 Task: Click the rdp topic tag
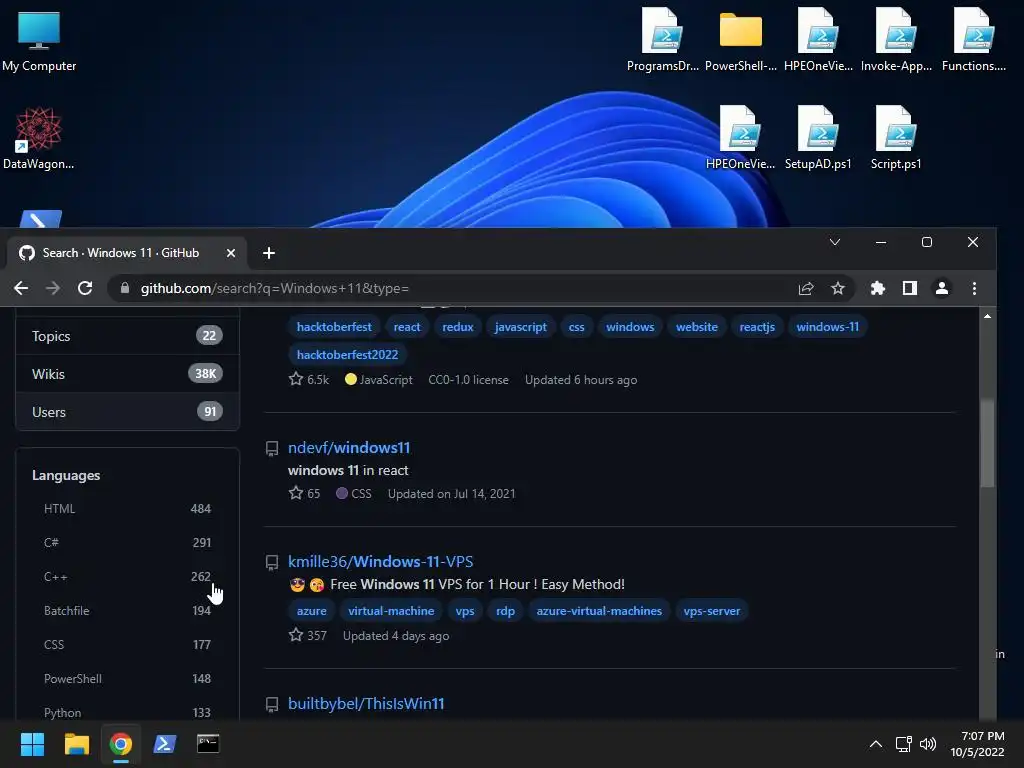click(505, 611)
